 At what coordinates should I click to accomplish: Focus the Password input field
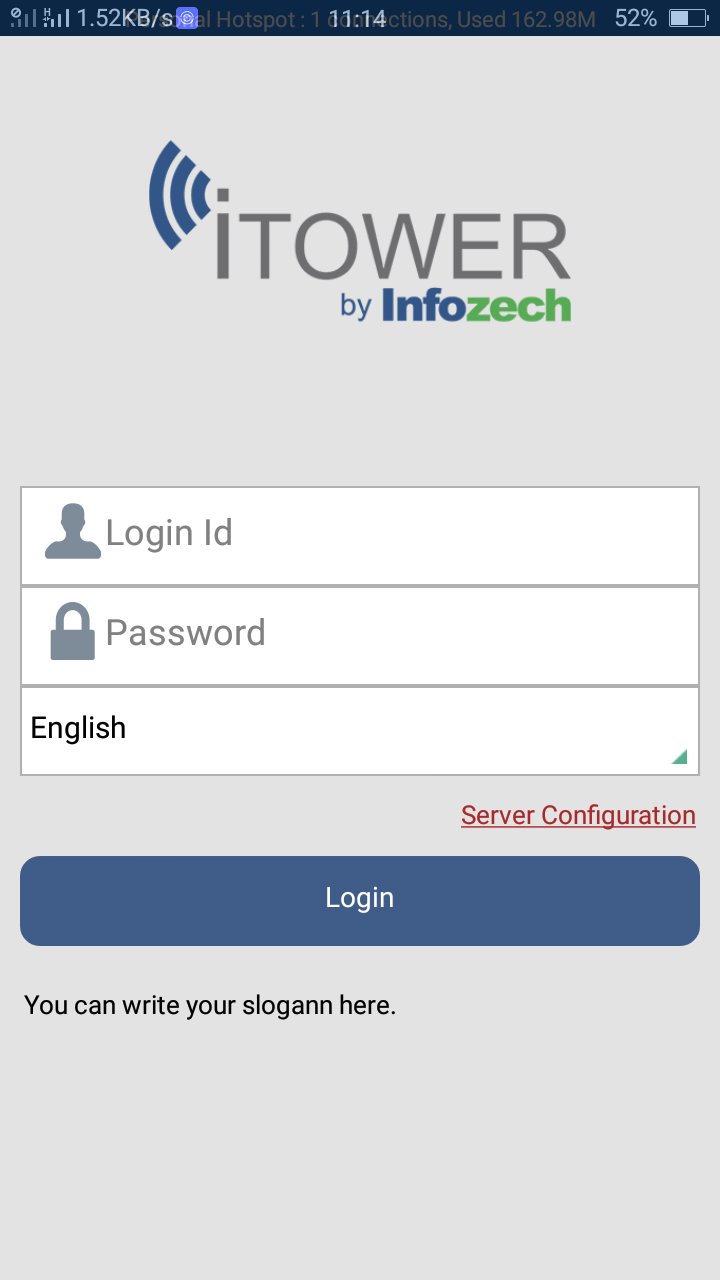(400, 634)
